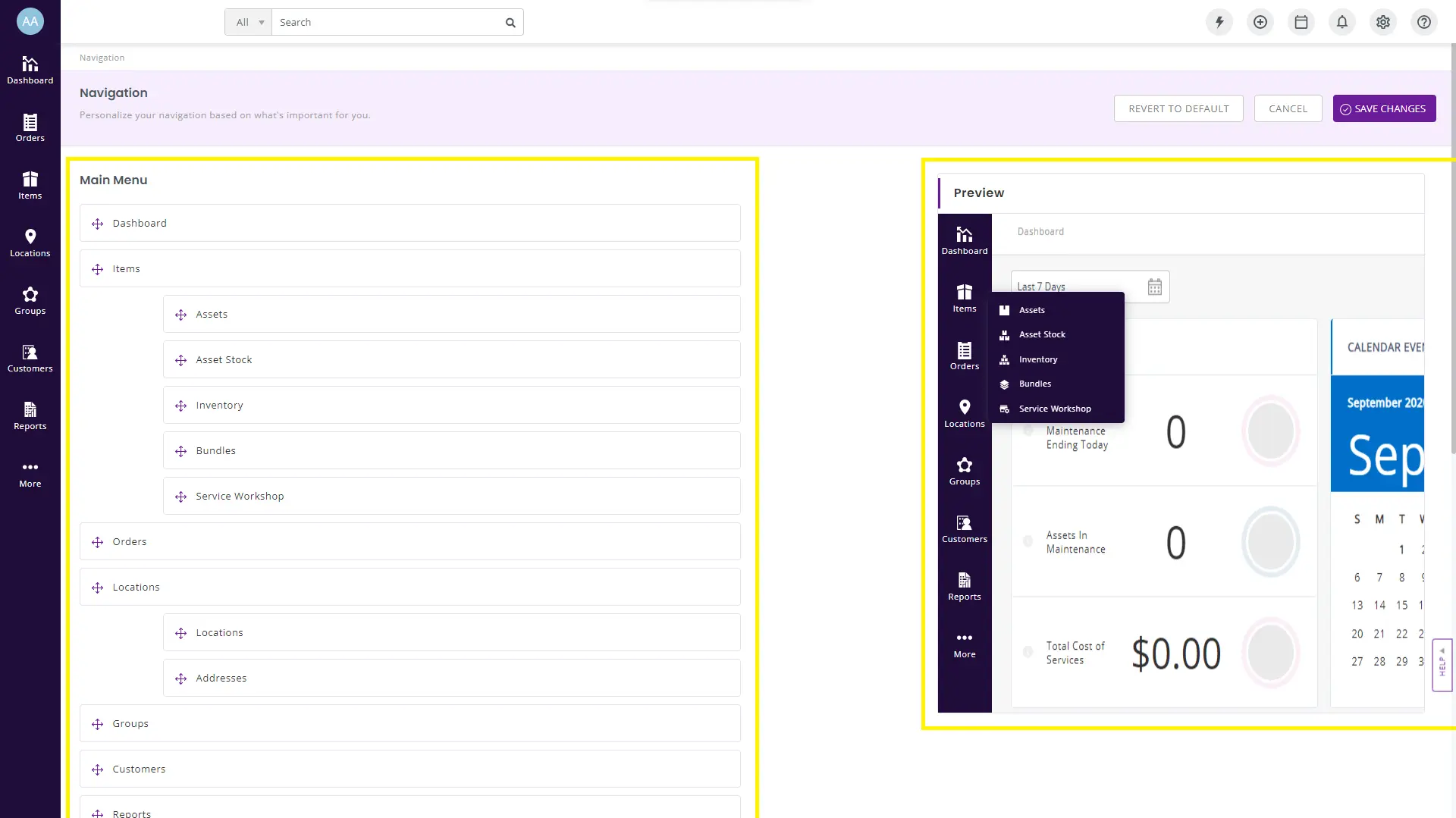Viewport: 1456px width, 818px height.
Task: Select the Inventory menu row
Action: [451, 406]
